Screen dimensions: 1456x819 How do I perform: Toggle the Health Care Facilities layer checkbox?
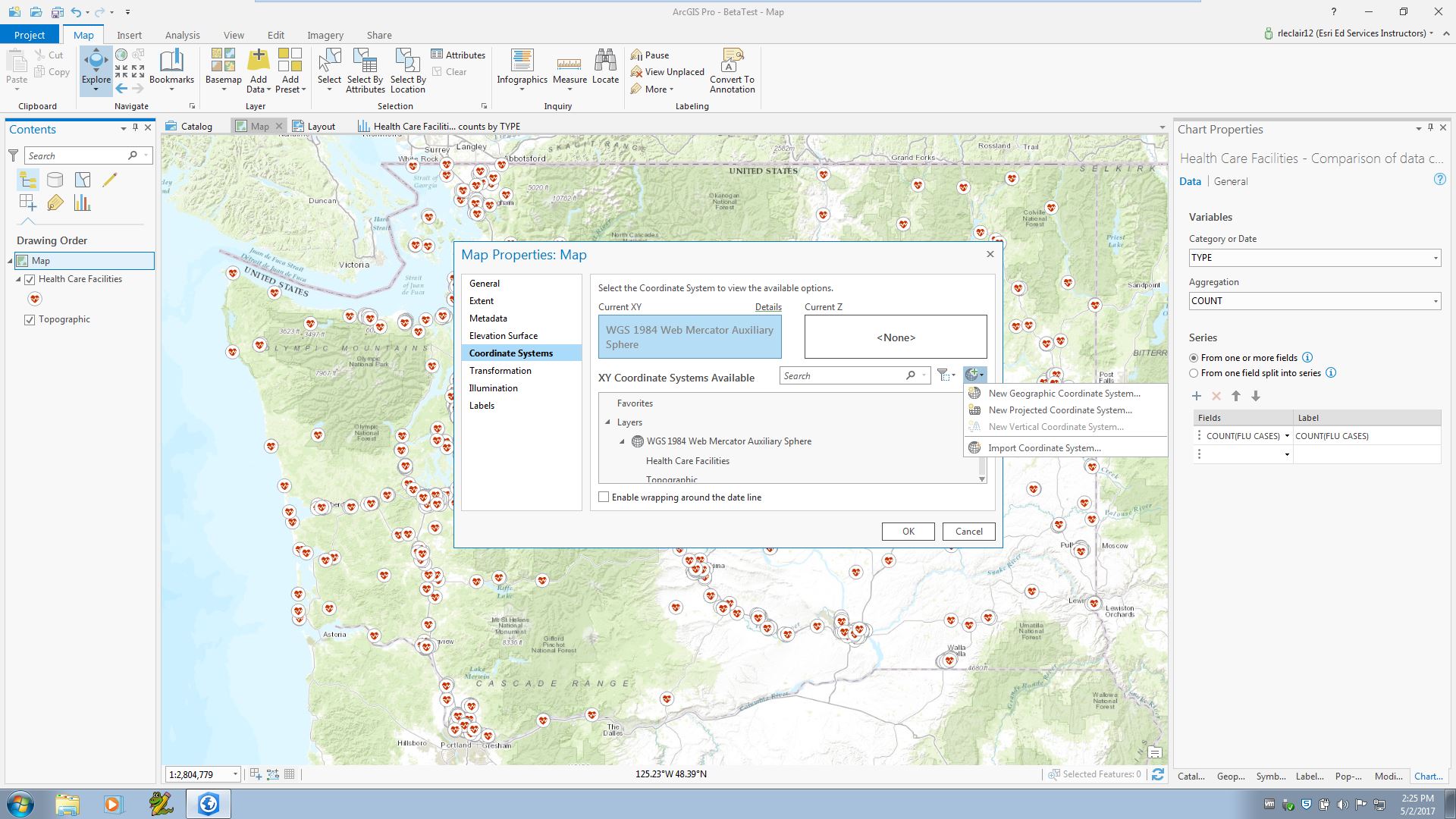click(30, 279)
